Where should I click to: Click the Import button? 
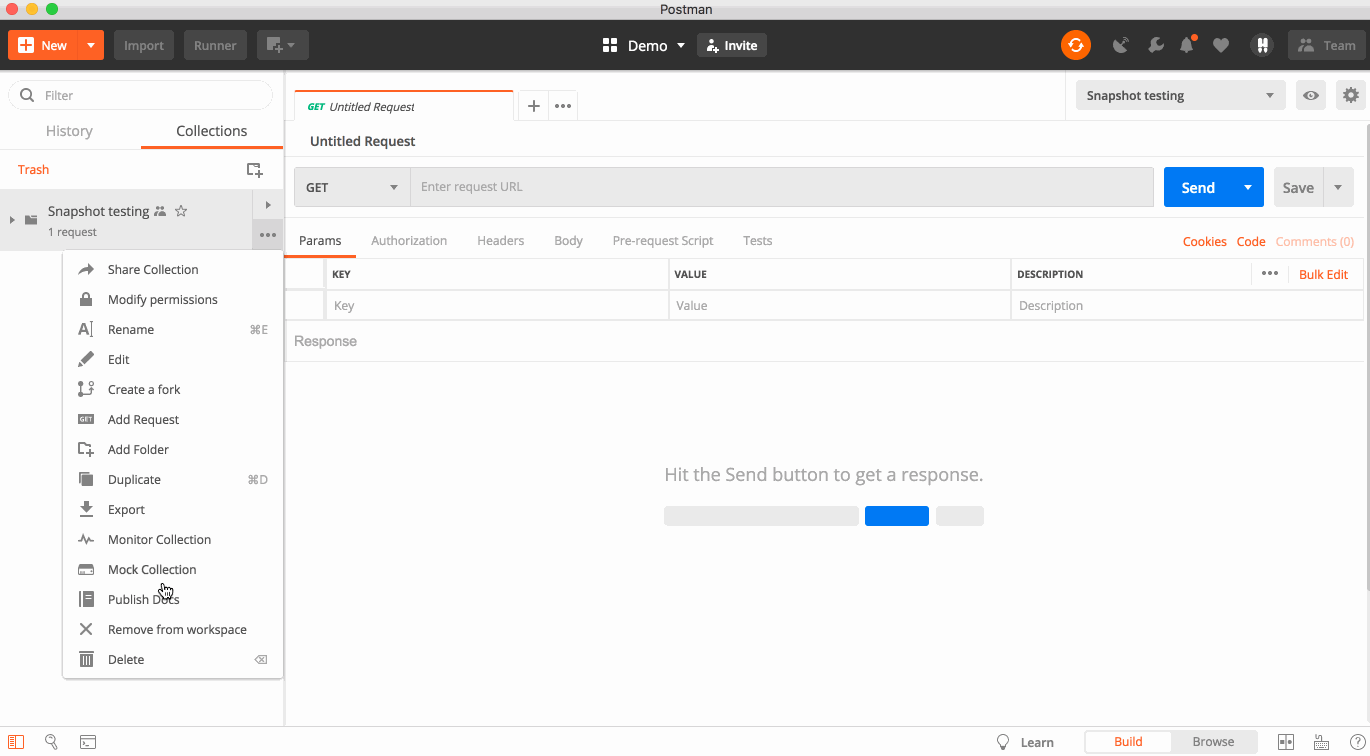(144, 45)
